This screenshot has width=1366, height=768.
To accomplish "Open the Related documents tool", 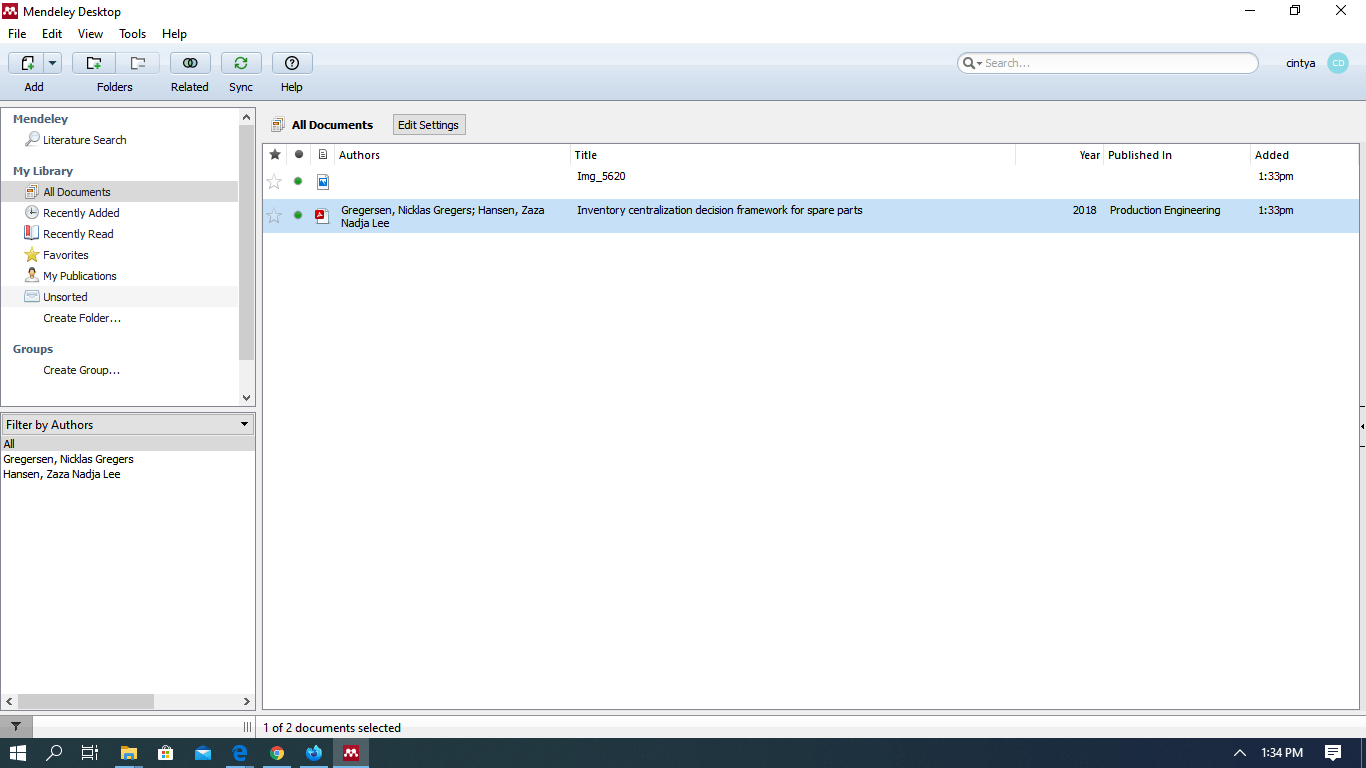I will (x=190, y=63).
